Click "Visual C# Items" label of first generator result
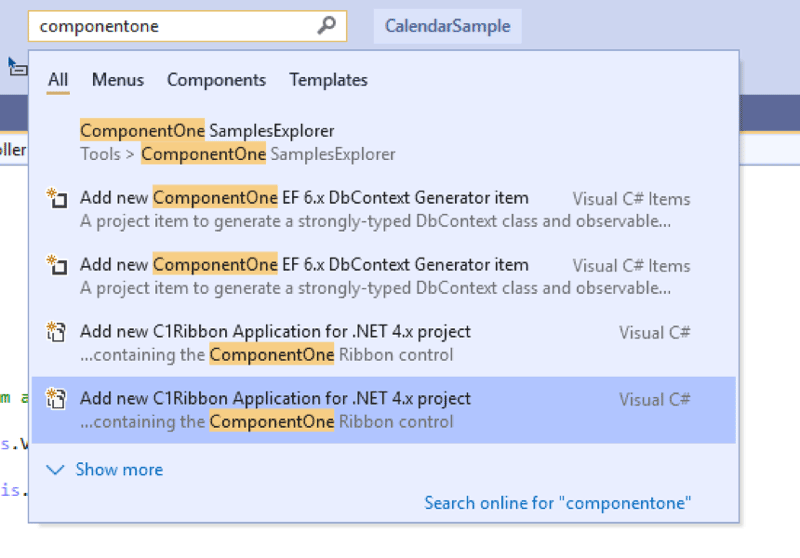Viewport: 800px width, 558px height. 631,199
